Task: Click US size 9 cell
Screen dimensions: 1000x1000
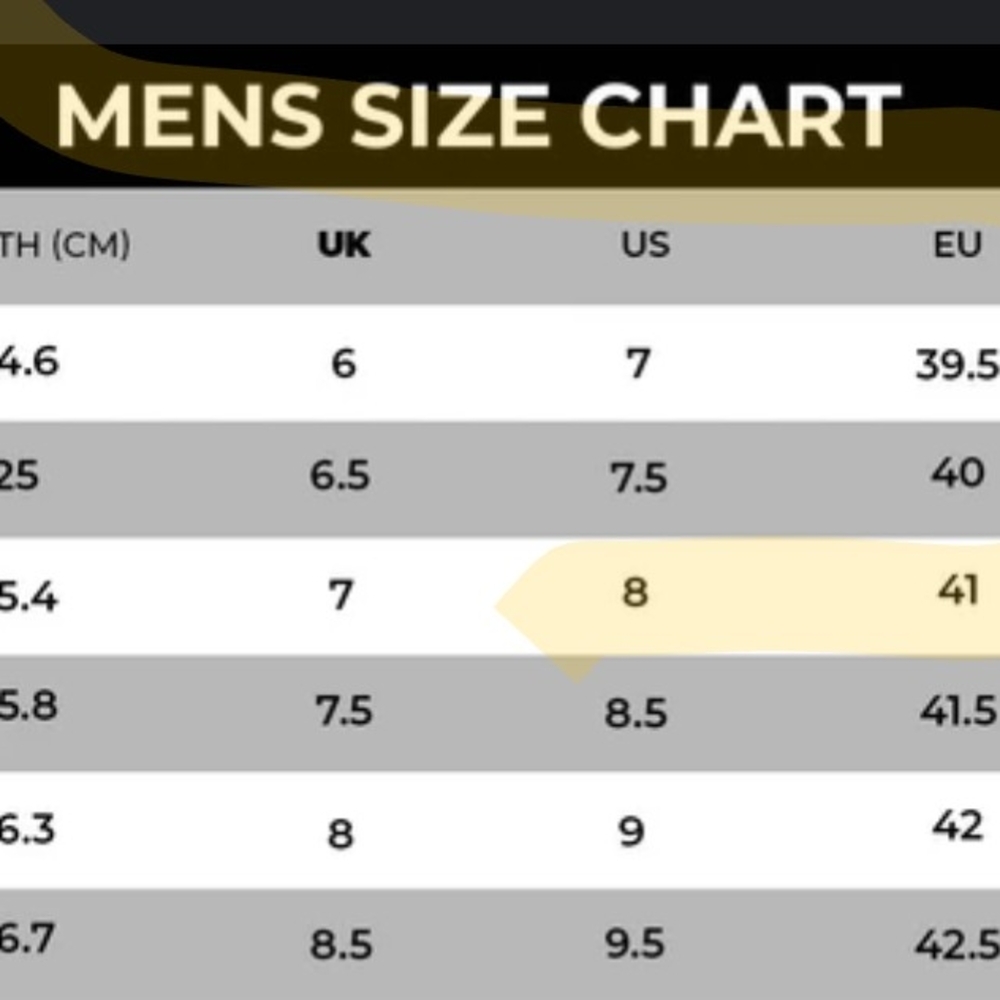Action: (x=632, y=832)
